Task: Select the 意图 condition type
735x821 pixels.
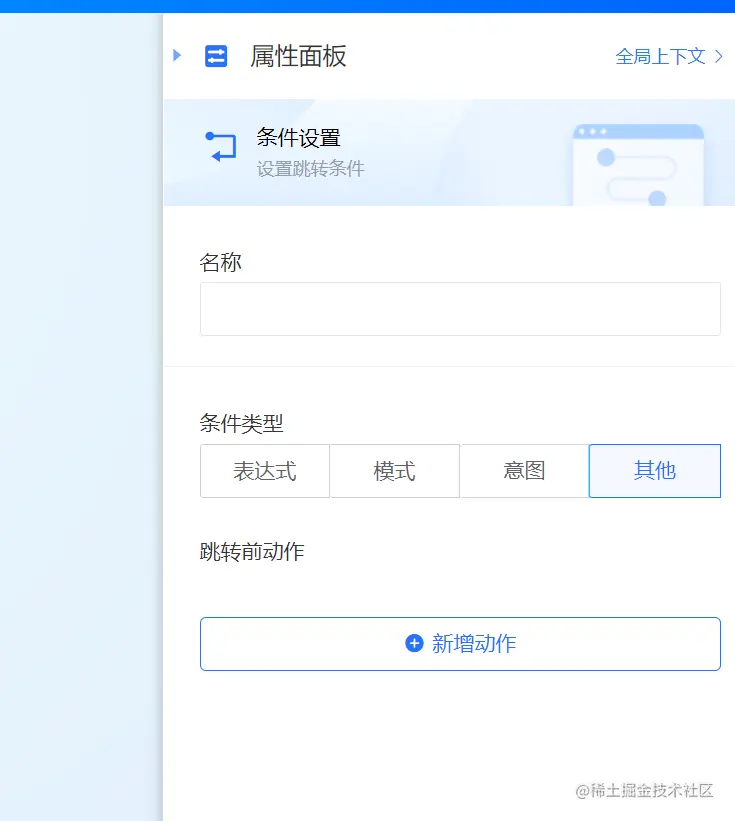Action: (x=525, y=471)
